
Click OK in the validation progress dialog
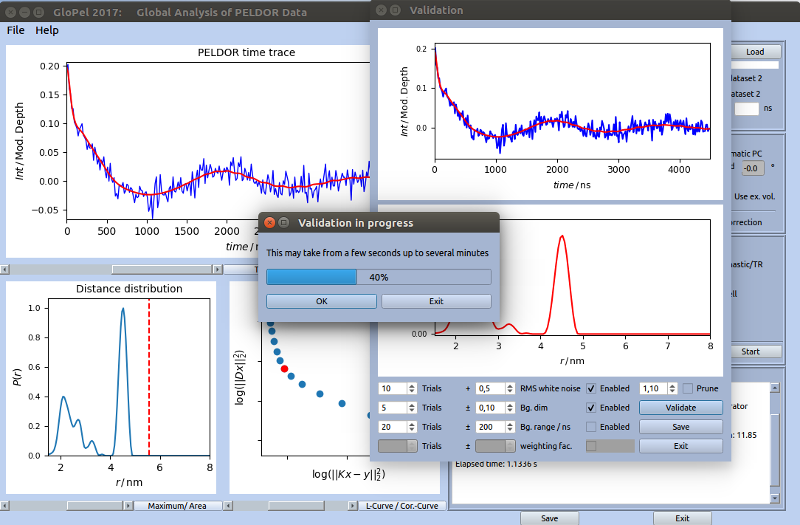tap(321, 301)
